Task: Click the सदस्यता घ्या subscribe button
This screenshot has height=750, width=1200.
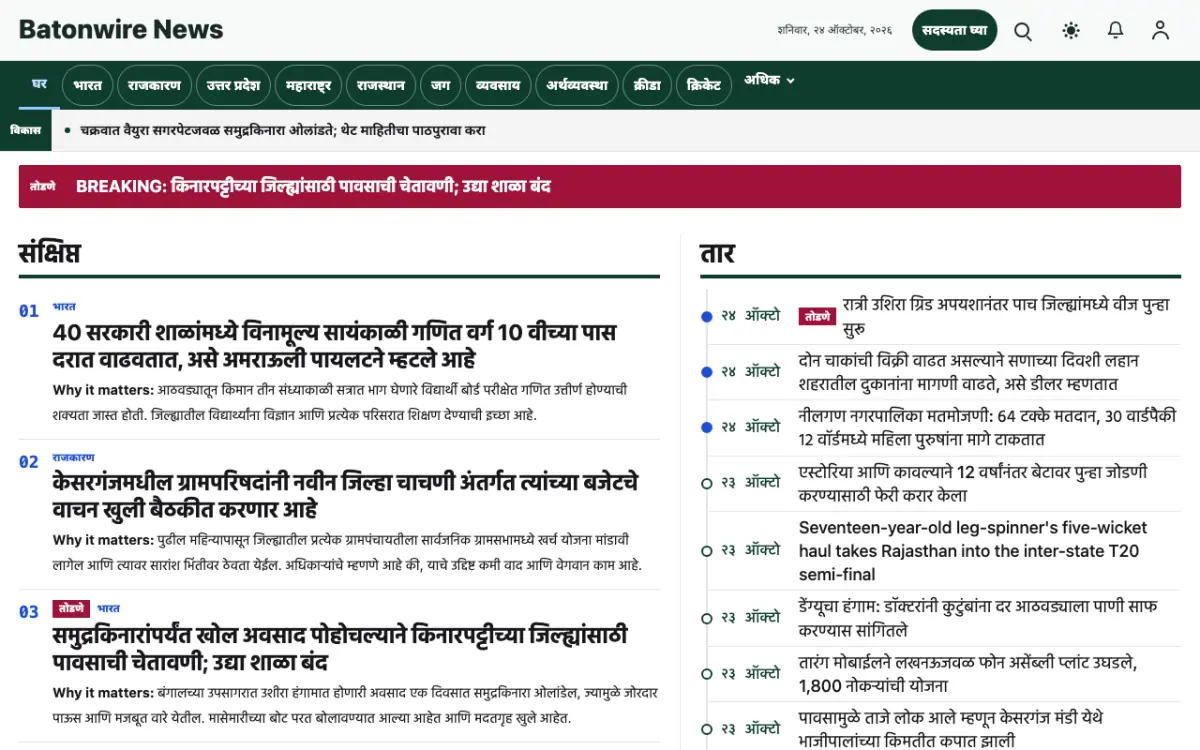Action: click(955, 30)
